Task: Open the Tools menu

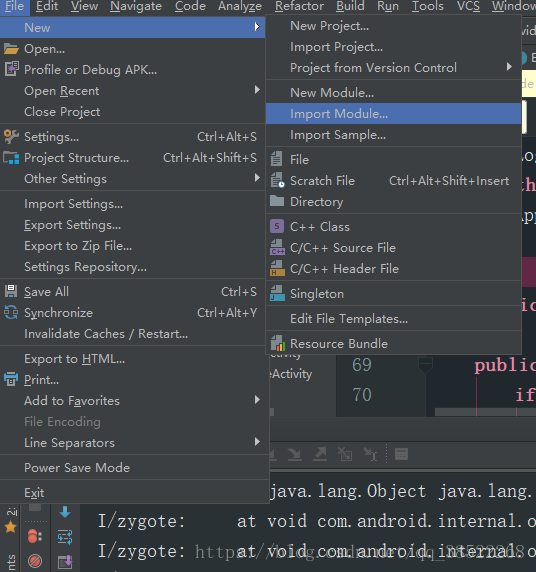Action: (428, 6)
